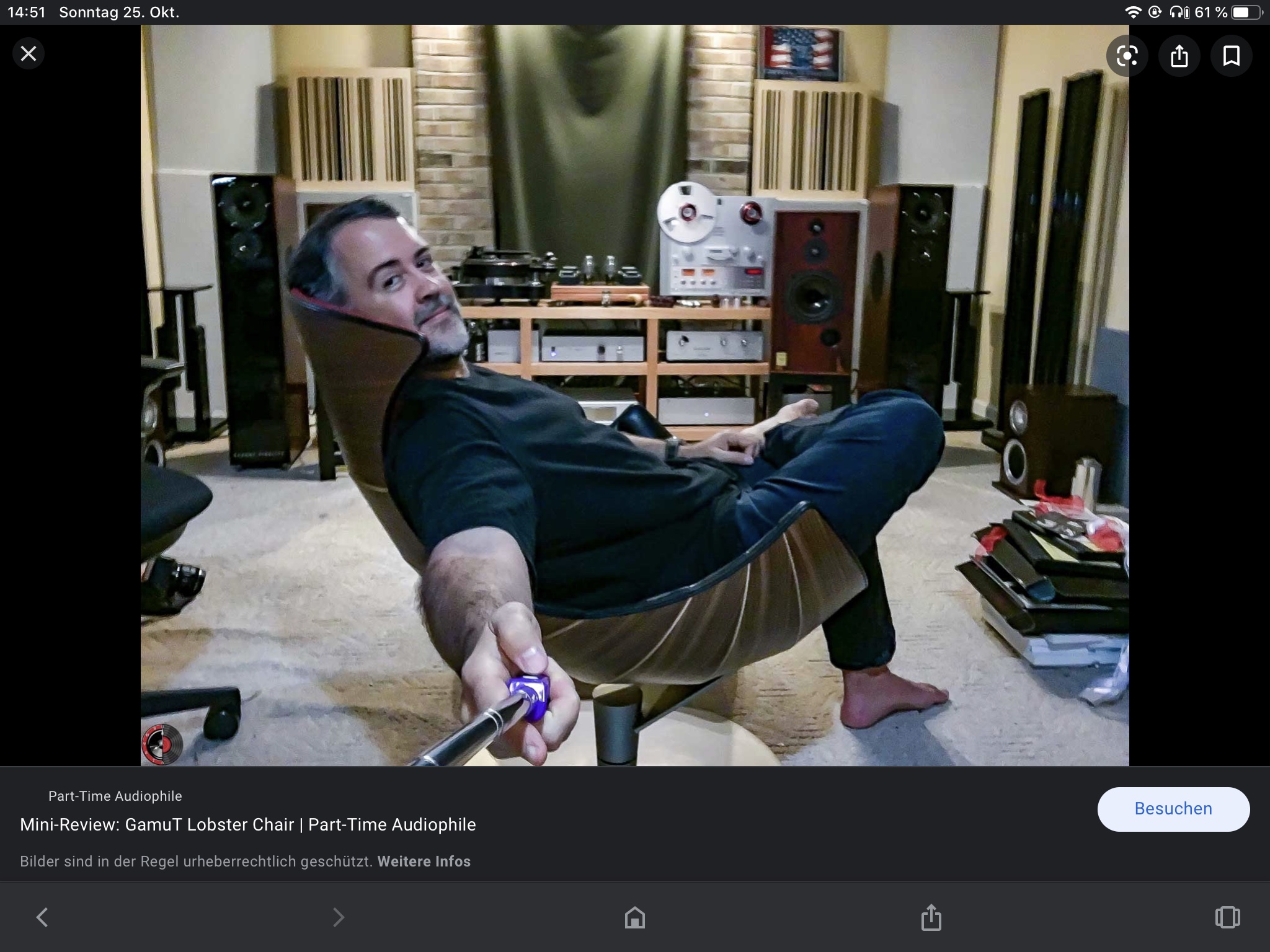
Task: Tap the battery indicator in status bar
Action: pos(1246,12)
